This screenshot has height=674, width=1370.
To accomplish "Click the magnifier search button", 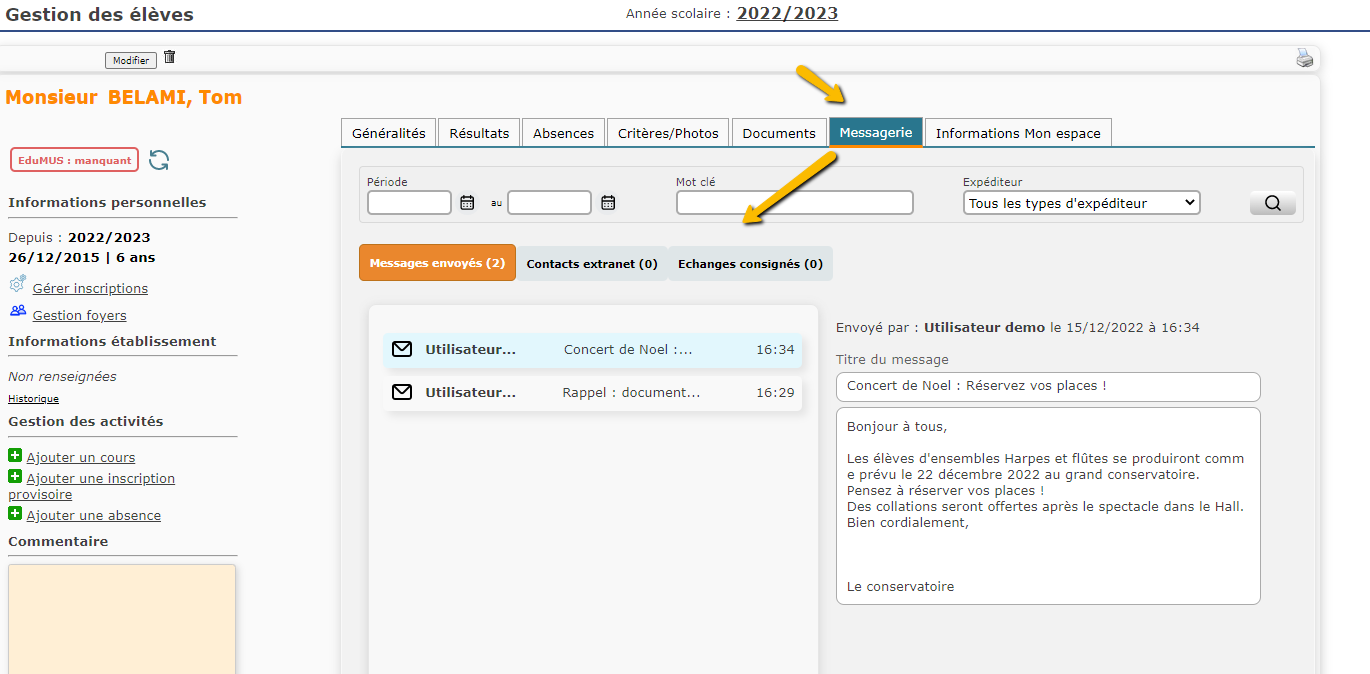I will tap(1272, 203).
